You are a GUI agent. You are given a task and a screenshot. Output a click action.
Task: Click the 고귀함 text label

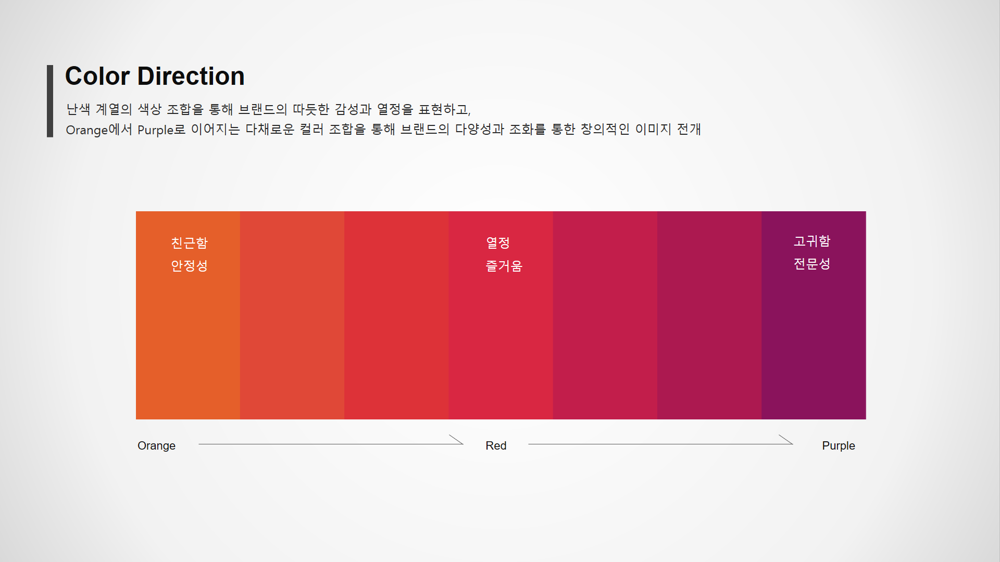coord(812,241)
